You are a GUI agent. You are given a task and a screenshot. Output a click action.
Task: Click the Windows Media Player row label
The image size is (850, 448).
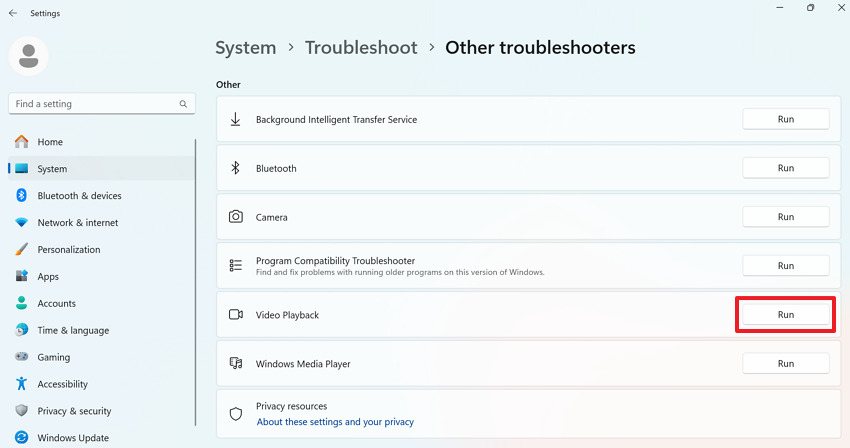(x=303, y=364)
